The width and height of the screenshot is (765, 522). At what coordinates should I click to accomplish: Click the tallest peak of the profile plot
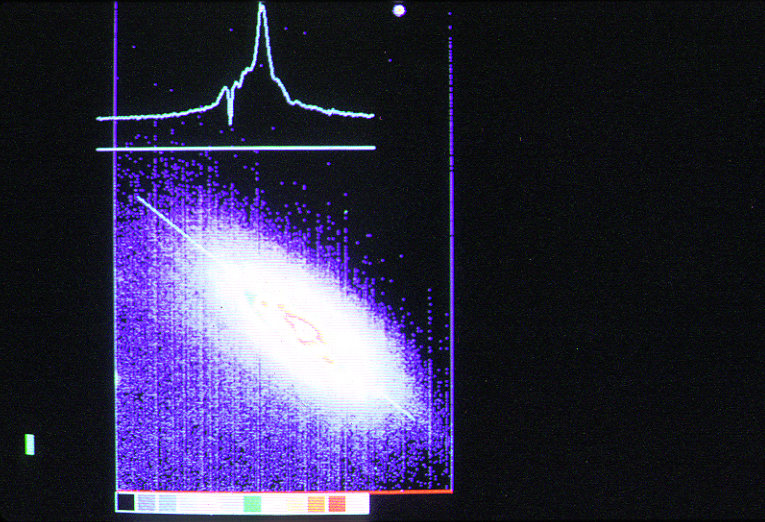point(261,9)
